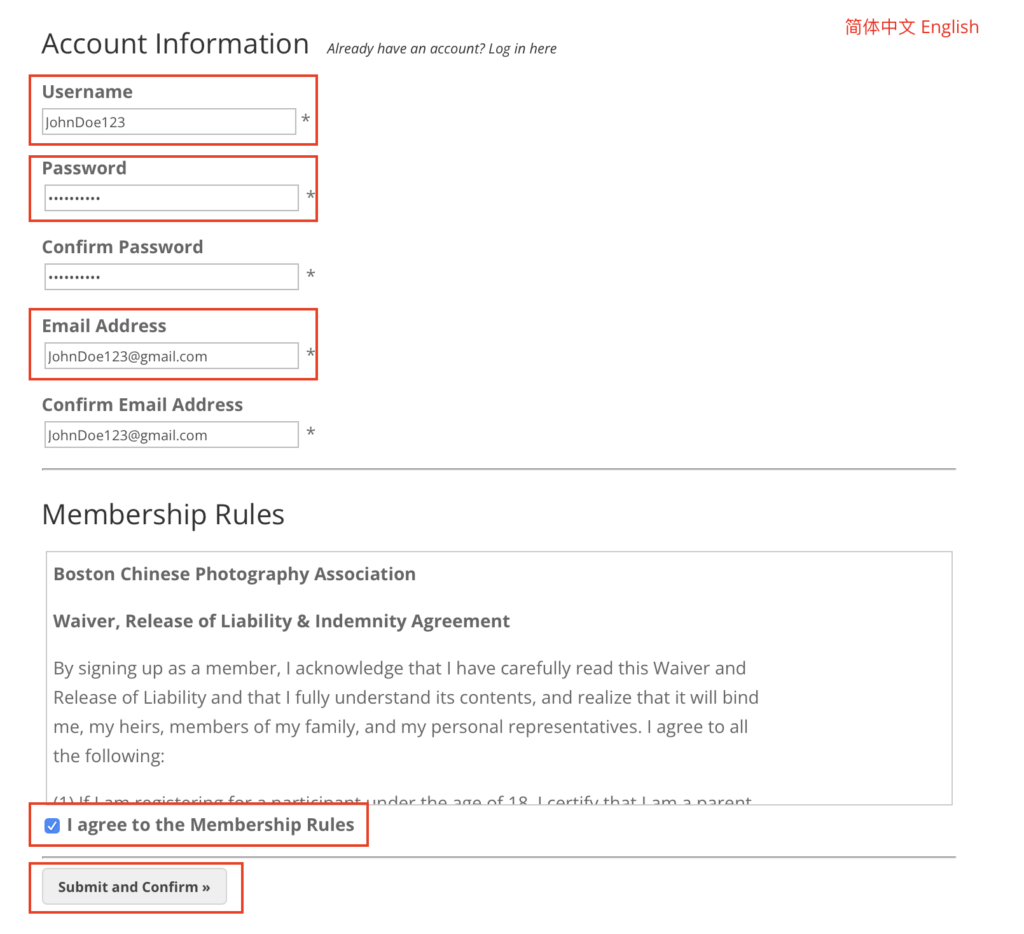This screenshot has height=934, width=1024.
Task: Select the Email Address input field
Action: click(x=171, y=356)
